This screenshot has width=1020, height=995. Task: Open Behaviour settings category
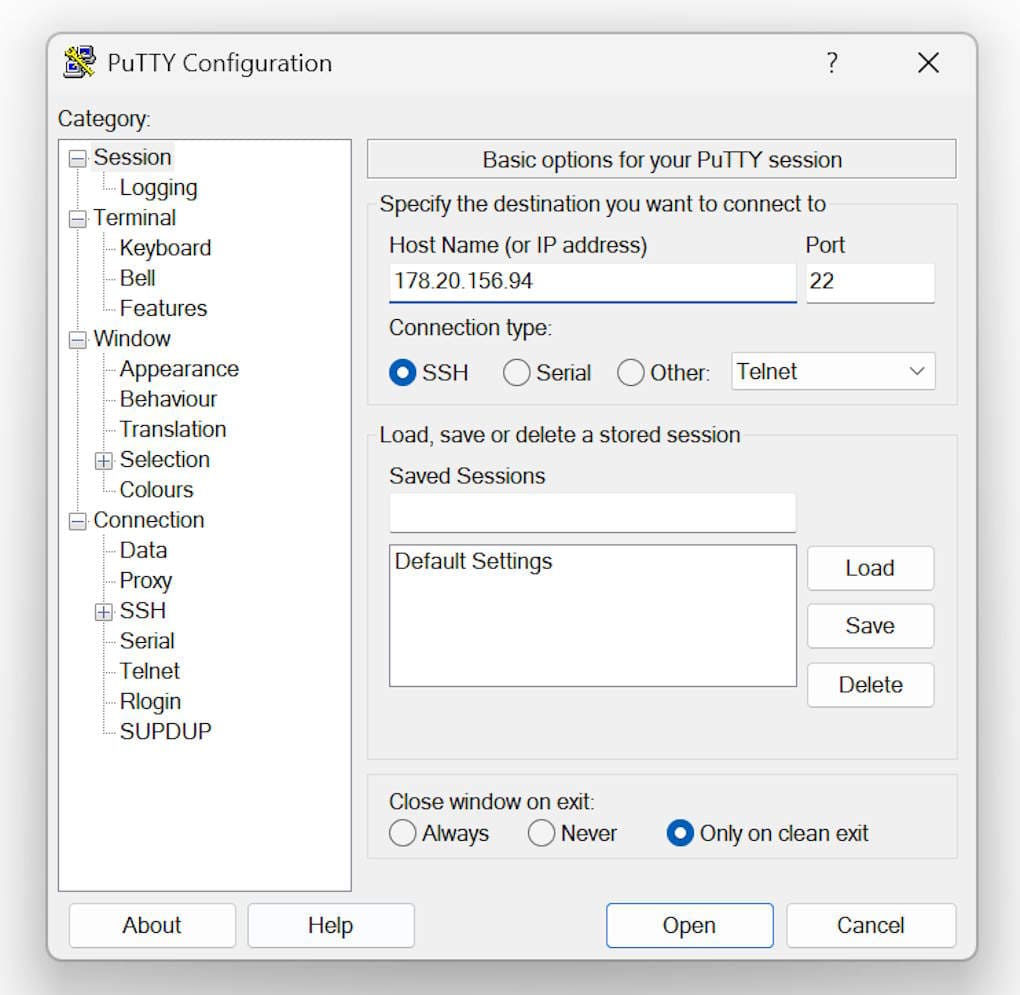[168, 399]
